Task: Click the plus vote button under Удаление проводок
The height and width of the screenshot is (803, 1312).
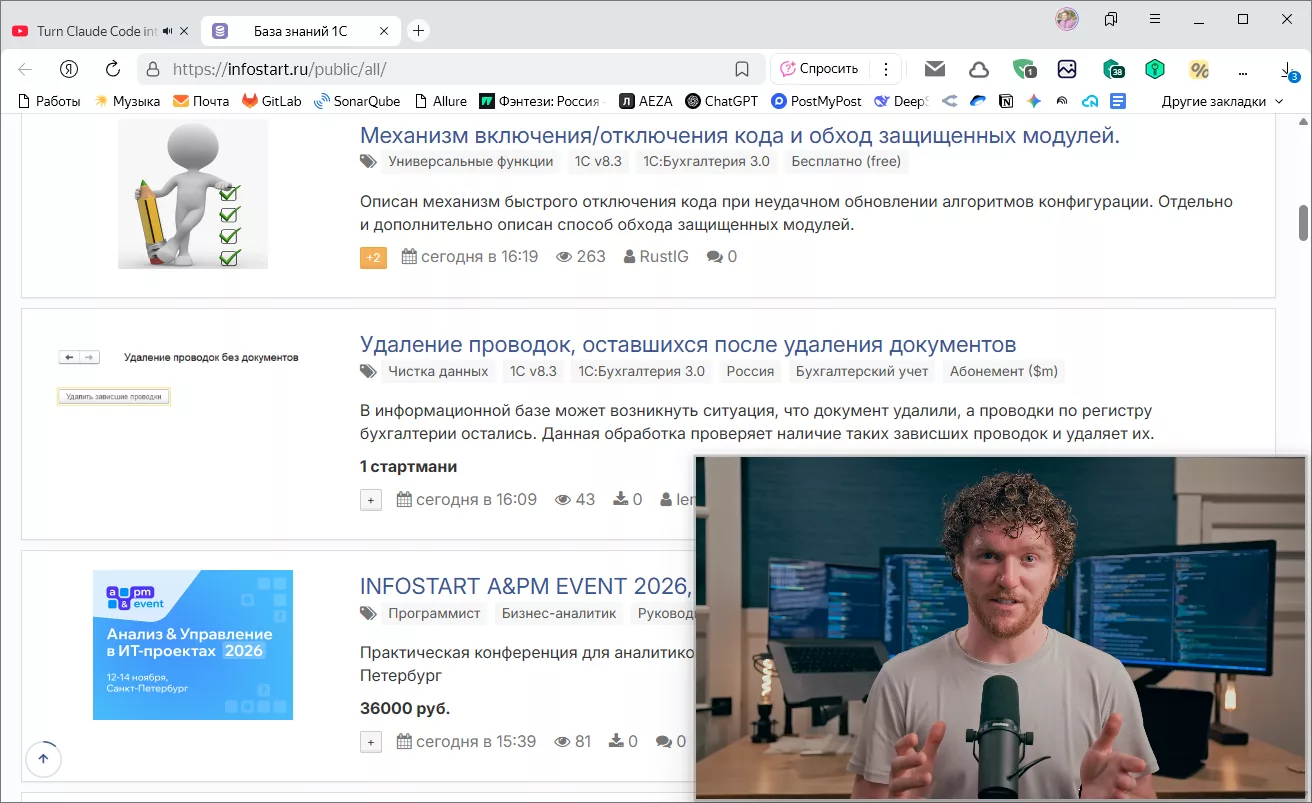Action: (x=371, y=500)
